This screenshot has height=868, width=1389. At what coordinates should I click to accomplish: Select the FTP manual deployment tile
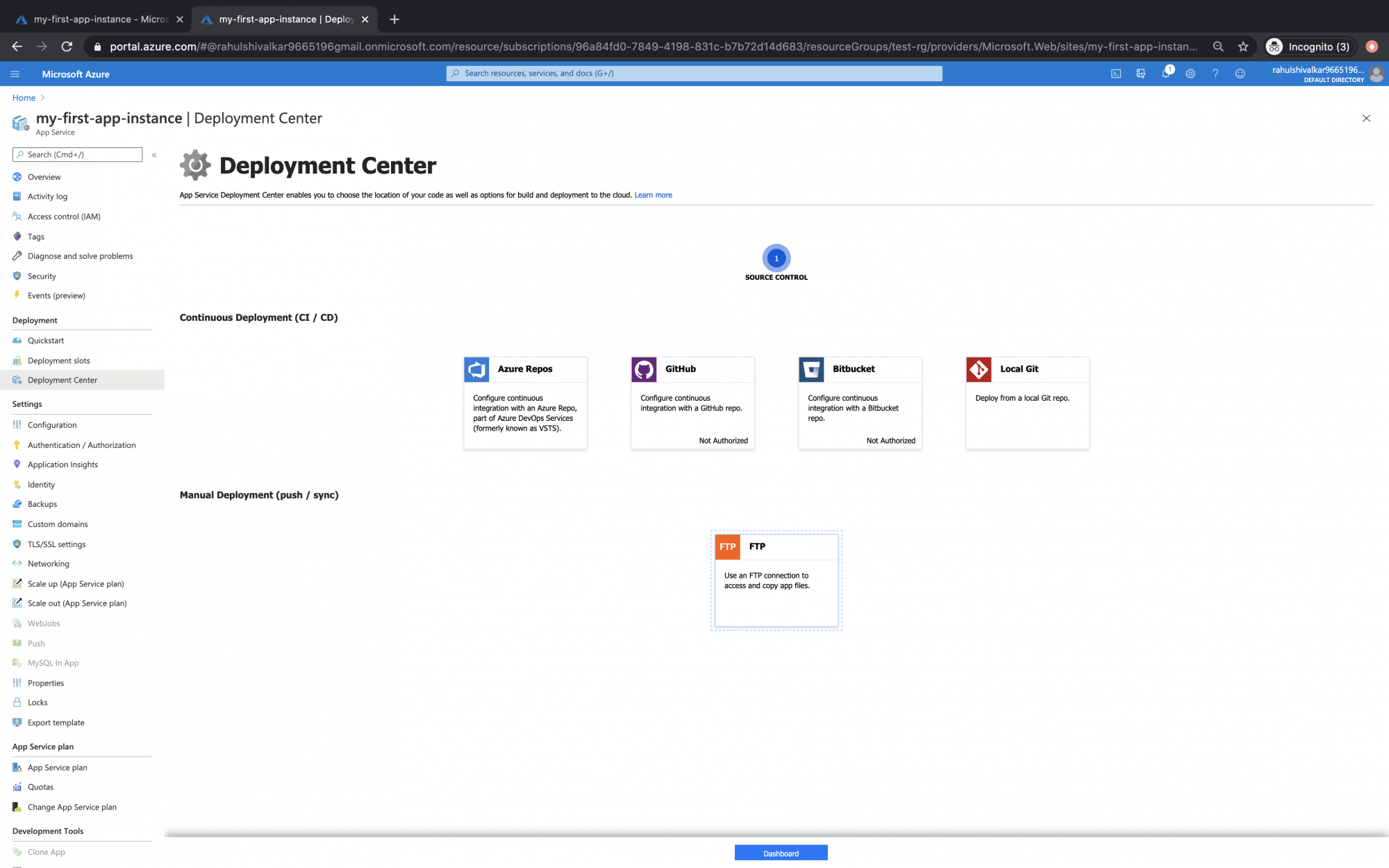(x=776, y=580)
